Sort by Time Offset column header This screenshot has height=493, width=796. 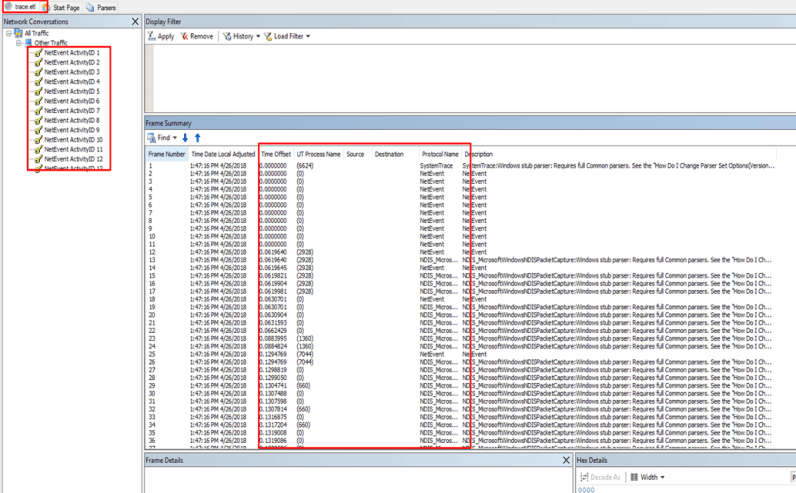[276, 155]
